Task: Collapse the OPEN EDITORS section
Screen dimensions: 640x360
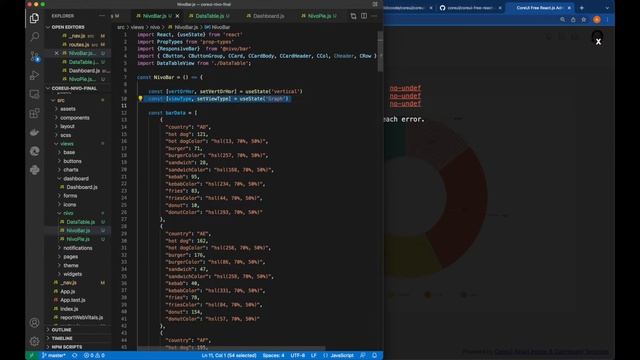Action: click(68, 27)
